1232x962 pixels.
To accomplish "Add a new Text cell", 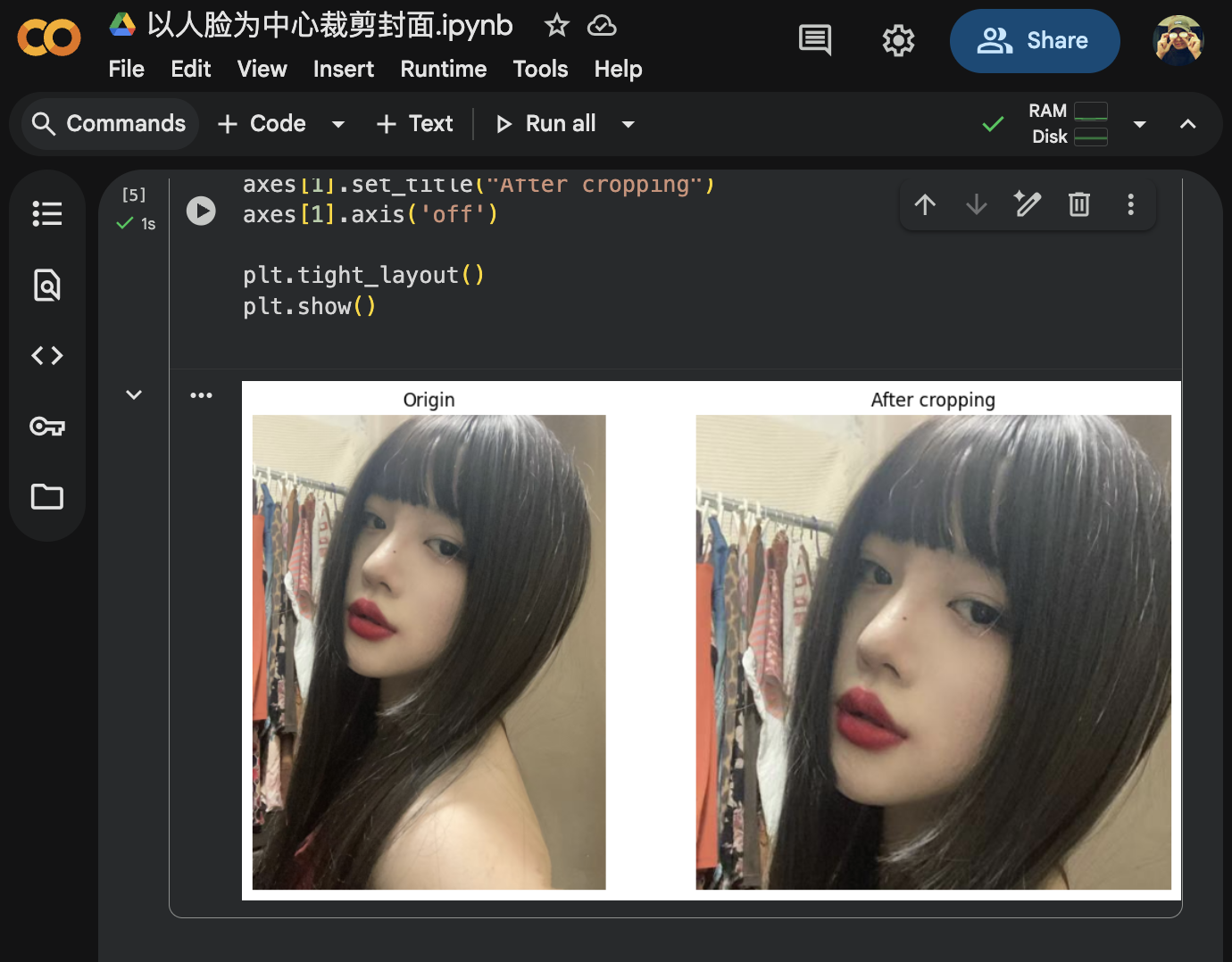I will click(x=415, y=124).
